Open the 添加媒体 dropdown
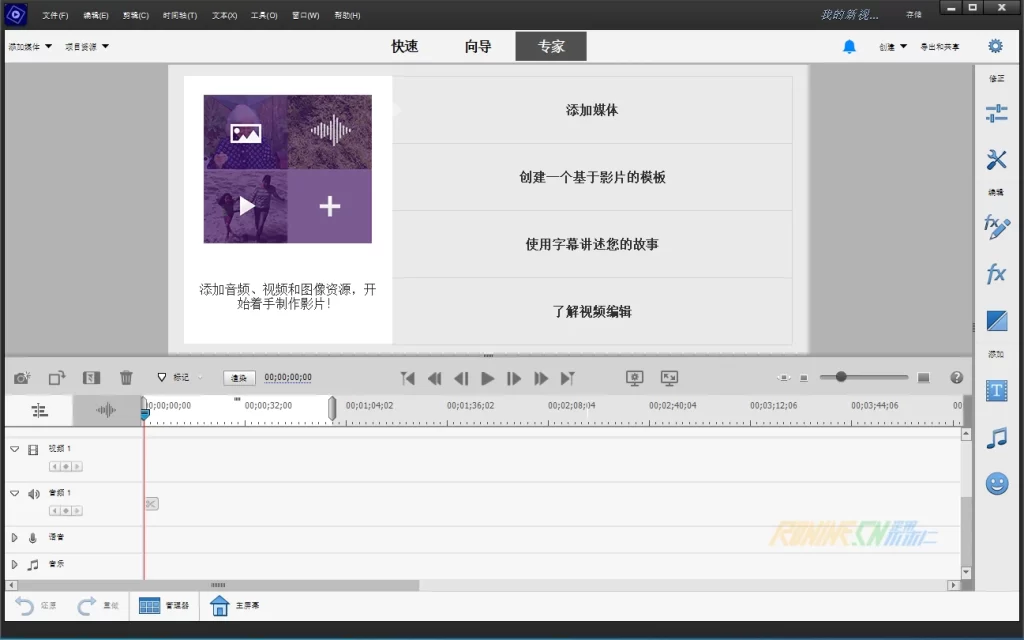The height and width of the screenshot is (640, 1024). pyautogui.click(x=30, y=46)
